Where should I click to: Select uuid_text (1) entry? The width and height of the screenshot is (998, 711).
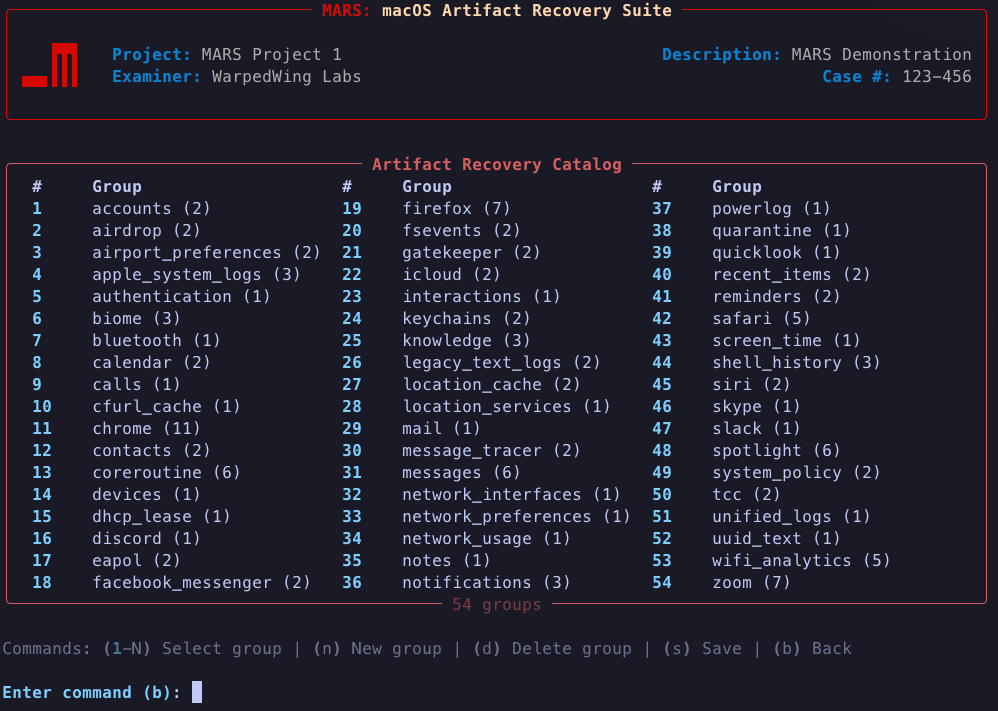(x=777, y=539)
